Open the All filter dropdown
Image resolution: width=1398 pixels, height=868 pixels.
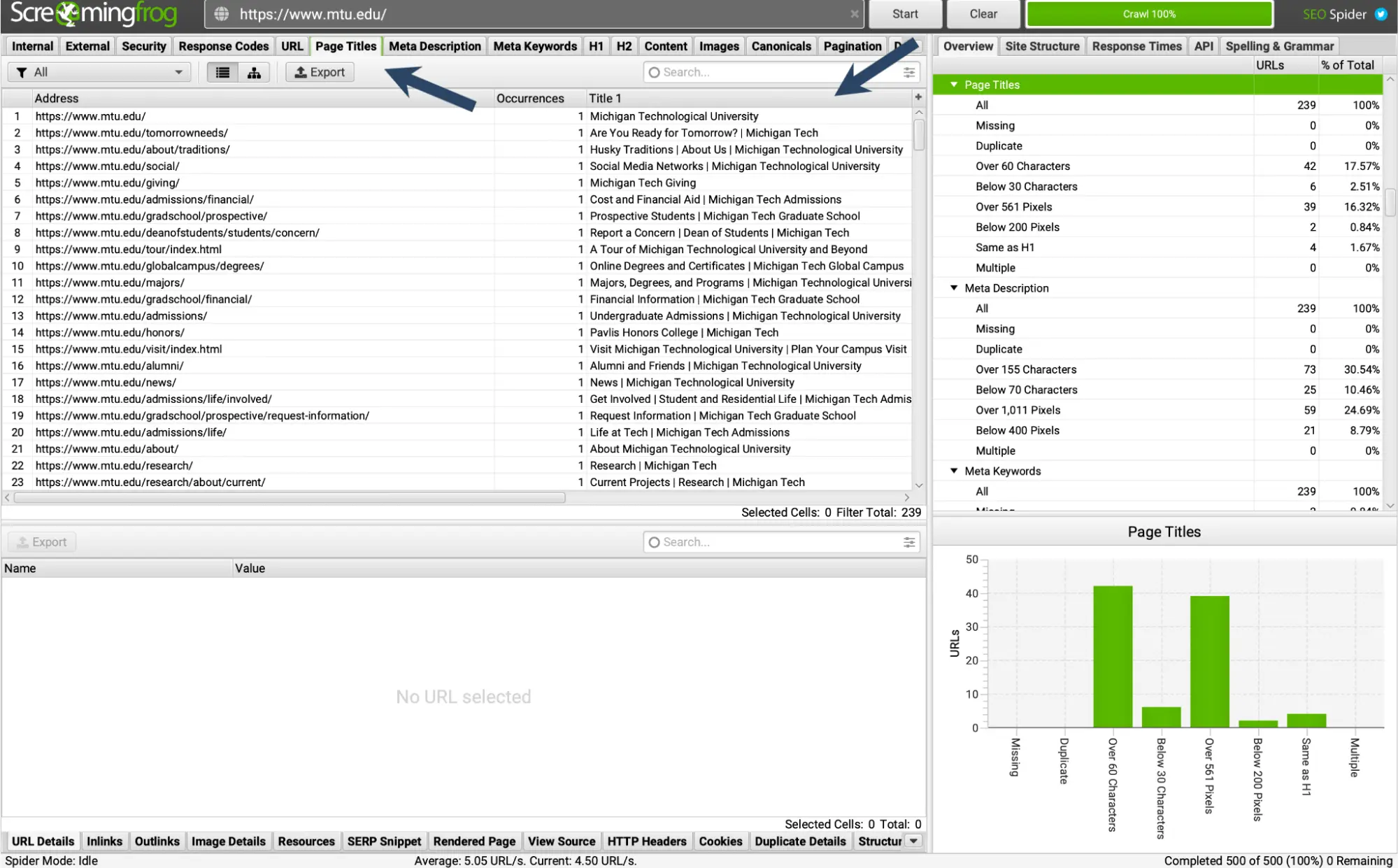coord(99,72)
